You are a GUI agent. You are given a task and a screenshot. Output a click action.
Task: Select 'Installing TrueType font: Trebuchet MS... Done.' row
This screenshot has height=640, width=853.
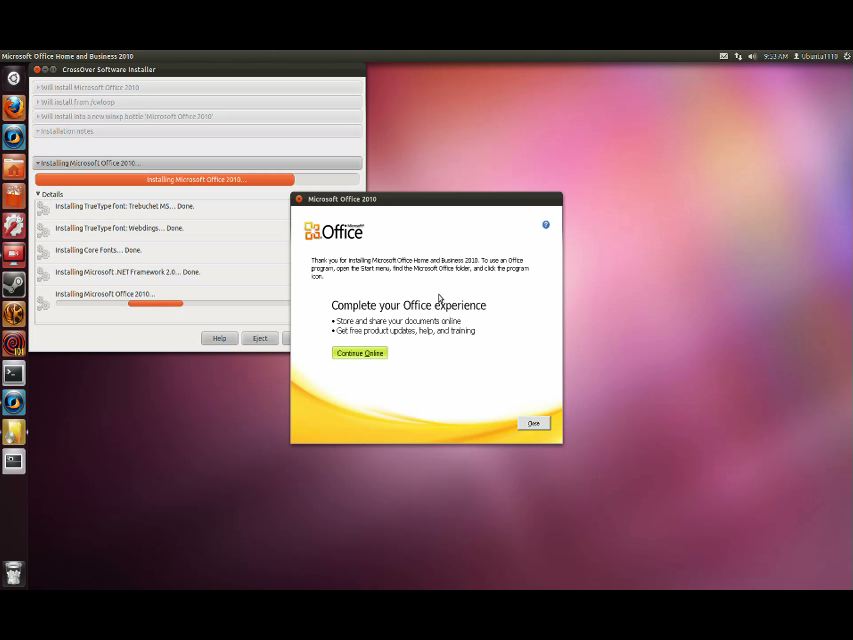pos(163,208)
